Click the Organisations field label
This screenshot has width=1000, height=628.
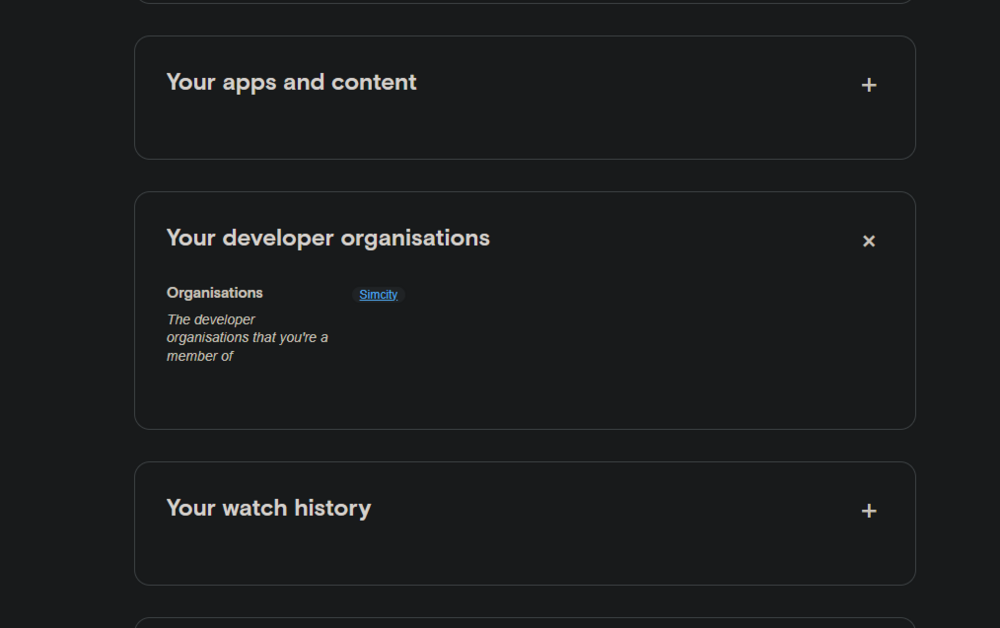click(214, 292)
